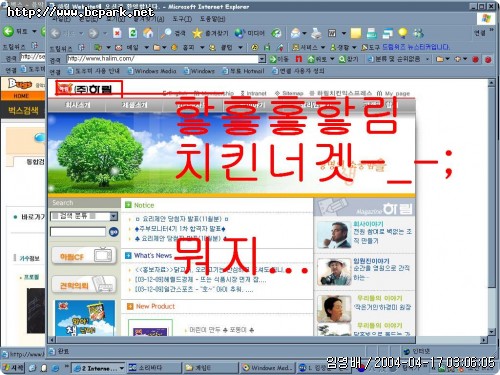The image size is (500, 375).
Task: Expand the Forward button history dropdown arrow
Action: pyautogui.click(x=105, y=33)
